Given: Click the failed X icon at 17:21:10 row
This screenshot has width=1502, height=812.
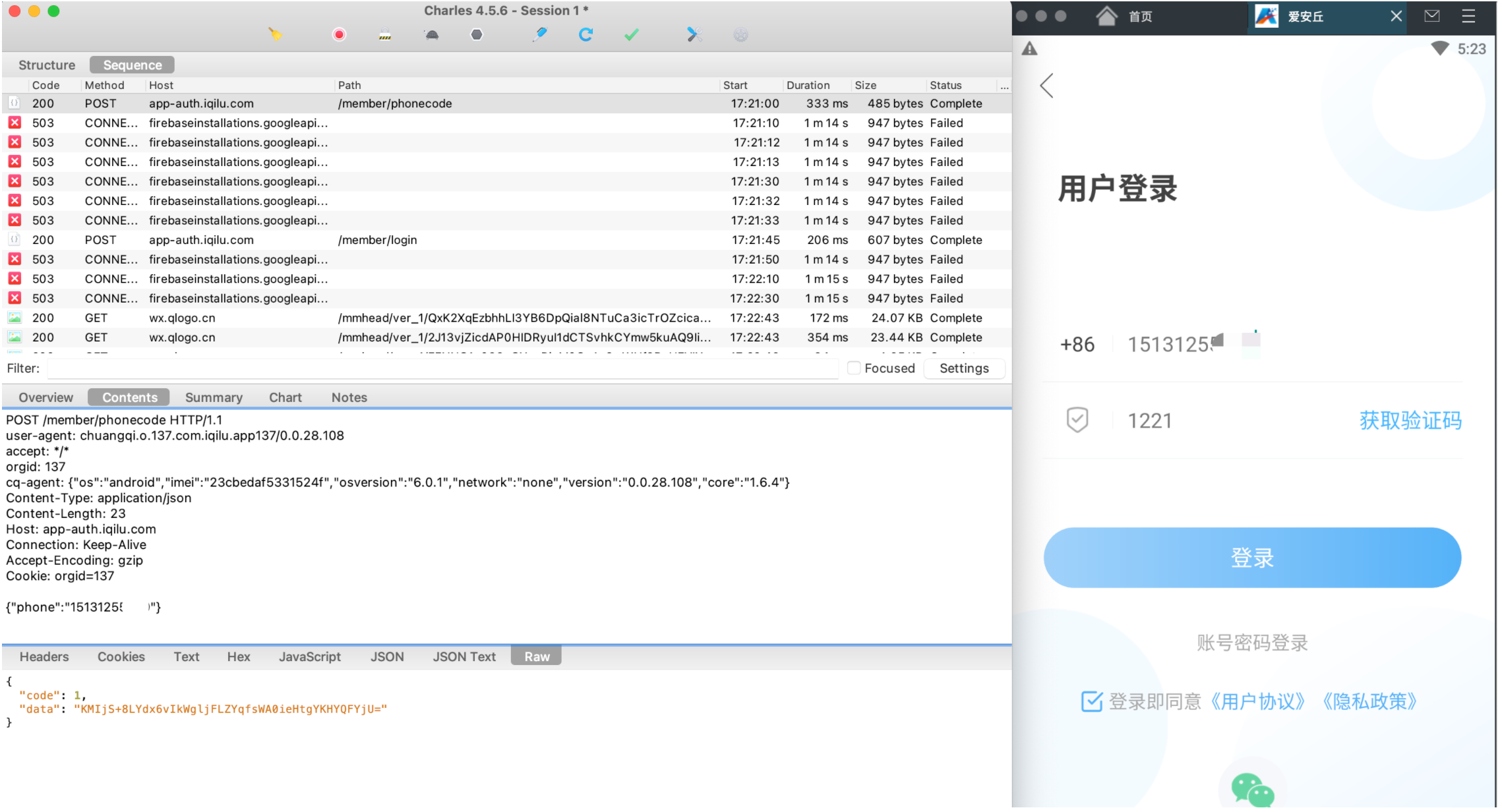Looking at the screenshot, I should (x=14, y=123).
